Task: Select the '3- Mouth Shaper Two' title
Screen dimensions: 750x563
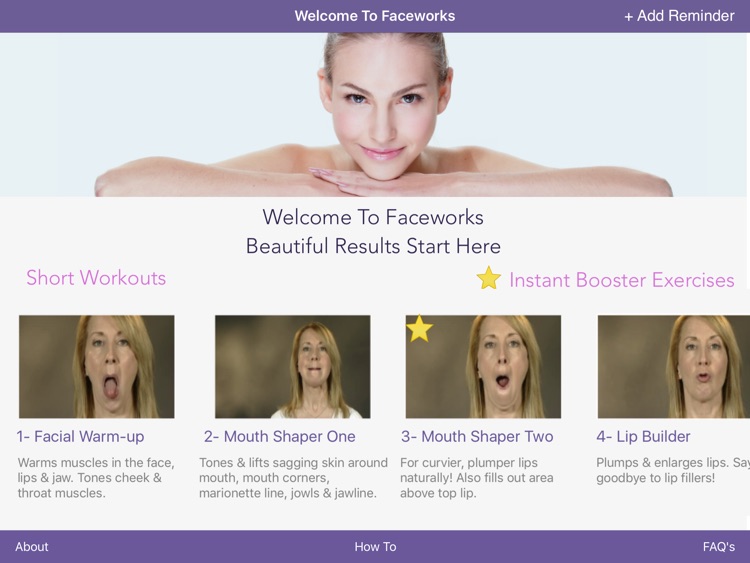Action: point(477,436)
